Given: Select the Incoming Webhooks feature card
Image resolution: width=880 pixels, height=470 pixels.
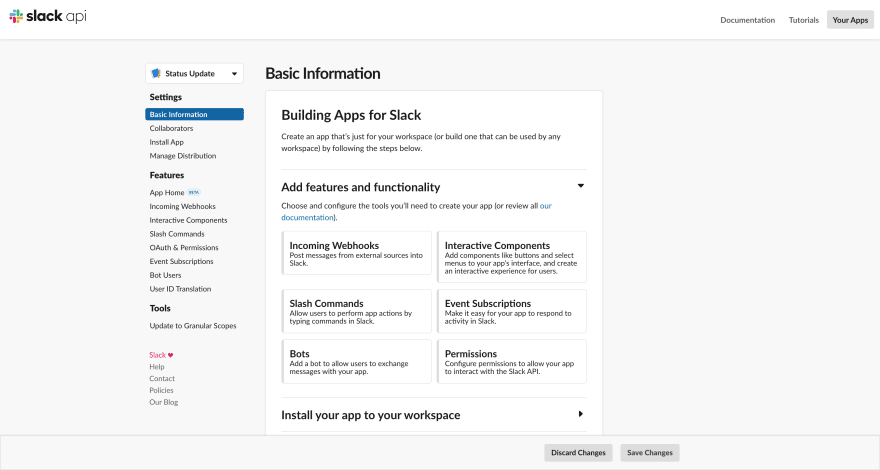Looking at the screenshot, I should 356,253.
